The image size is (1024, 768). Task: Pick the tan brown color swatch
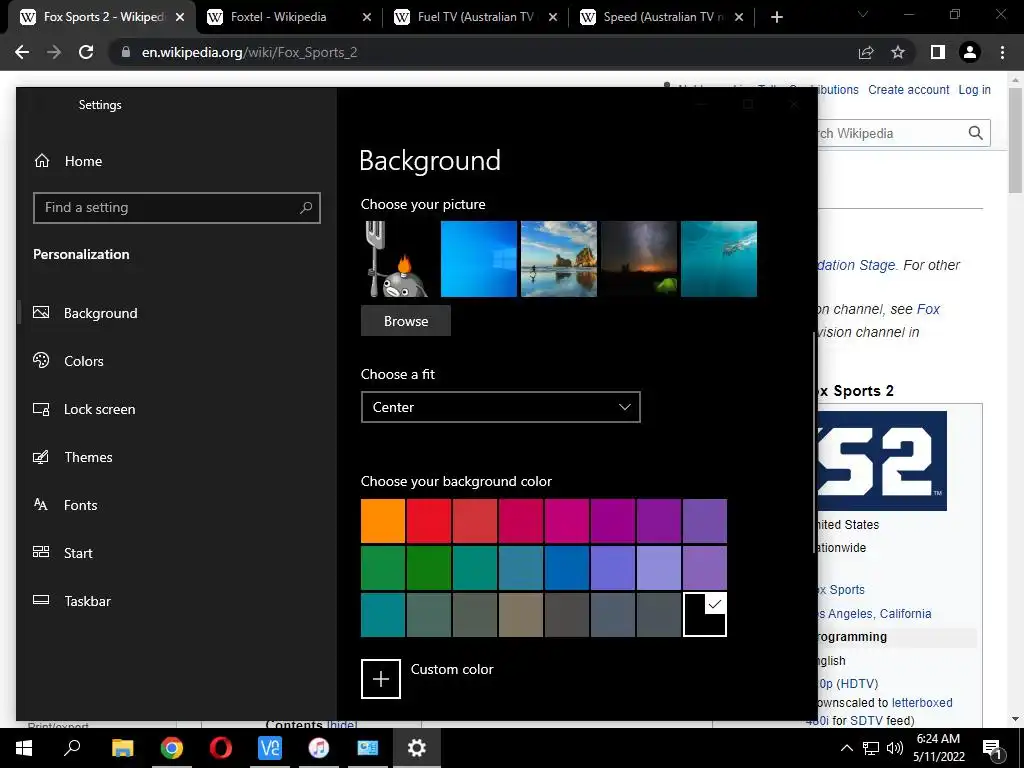coord(521,615)
